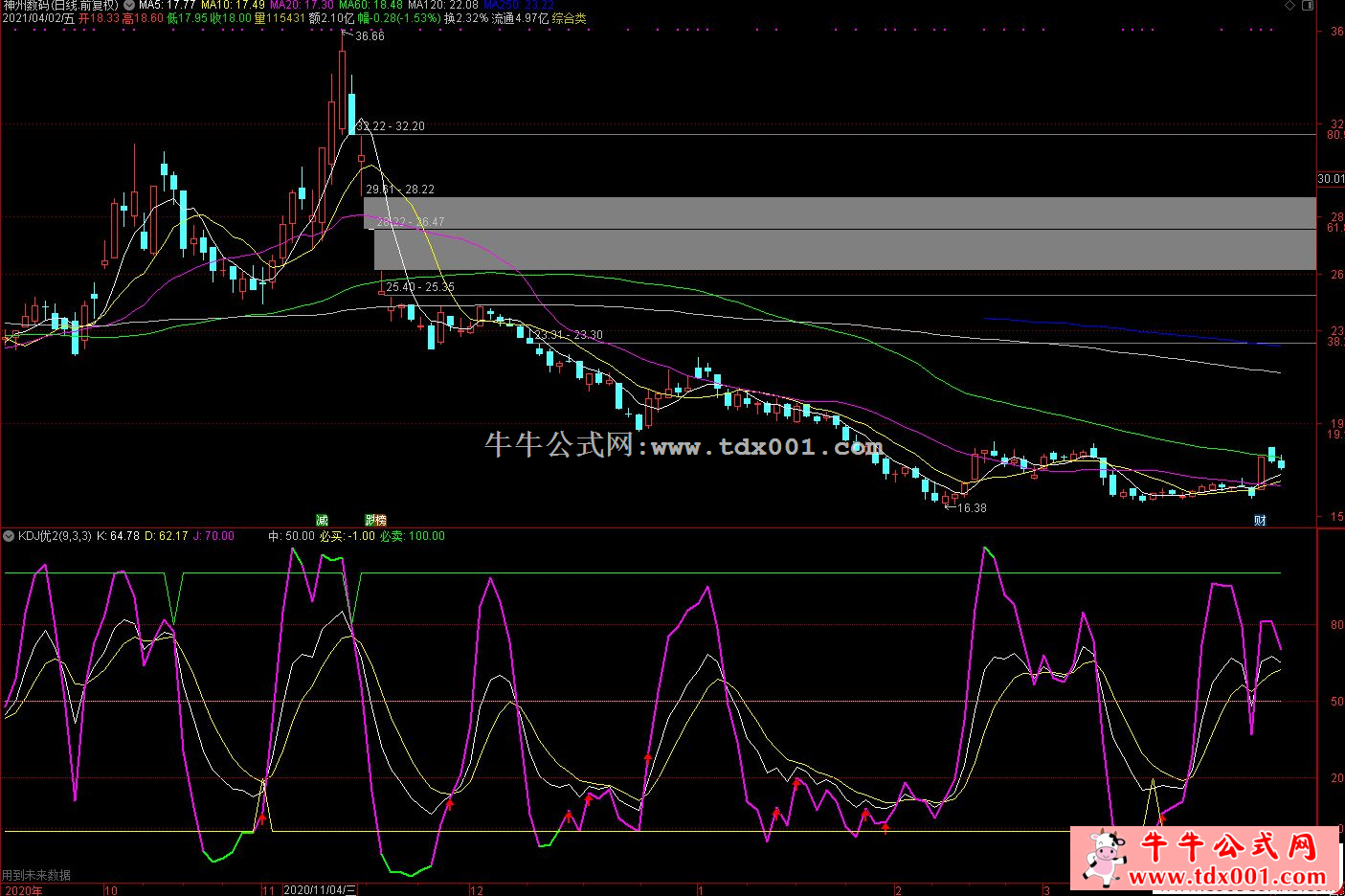Click the 综合类 category label
This screenshot has height=896, width=1345.
tap(570, 18)
